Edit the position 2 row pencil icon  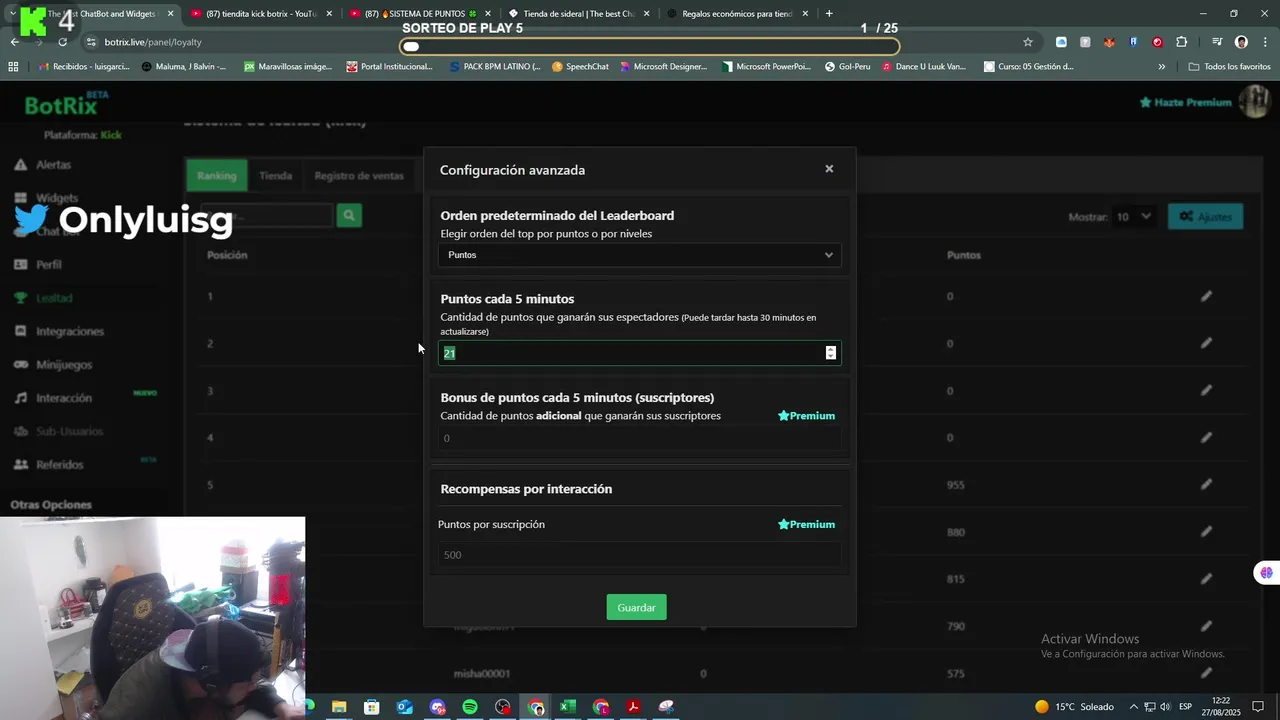click(x=1206, y=343)
